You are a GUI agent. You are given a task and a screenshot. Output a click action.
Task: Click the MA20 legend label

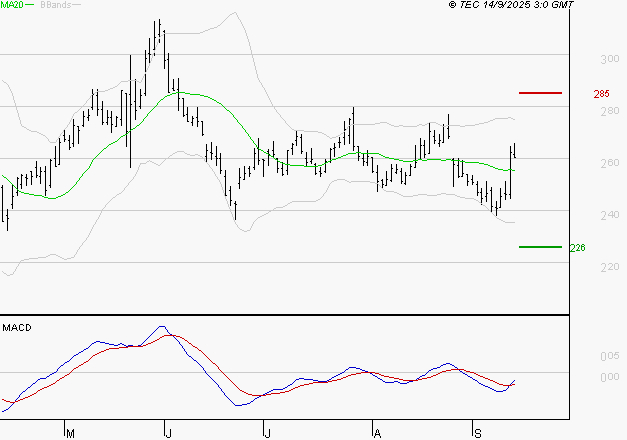(x=12, y=5)
